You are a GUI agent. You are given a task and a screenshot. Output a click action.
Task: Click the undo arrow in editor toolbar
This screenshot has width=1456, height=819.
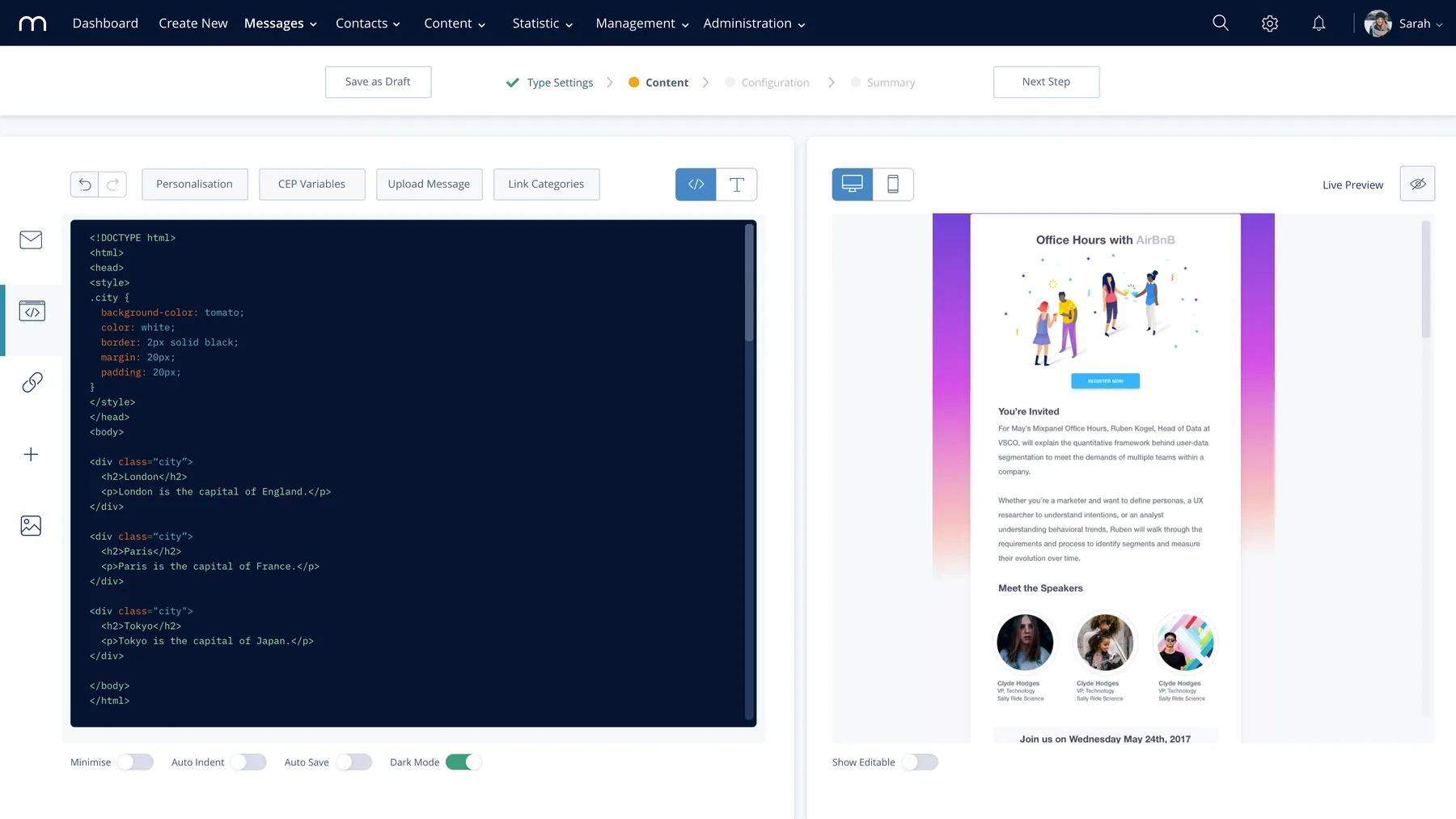[85, 185]
